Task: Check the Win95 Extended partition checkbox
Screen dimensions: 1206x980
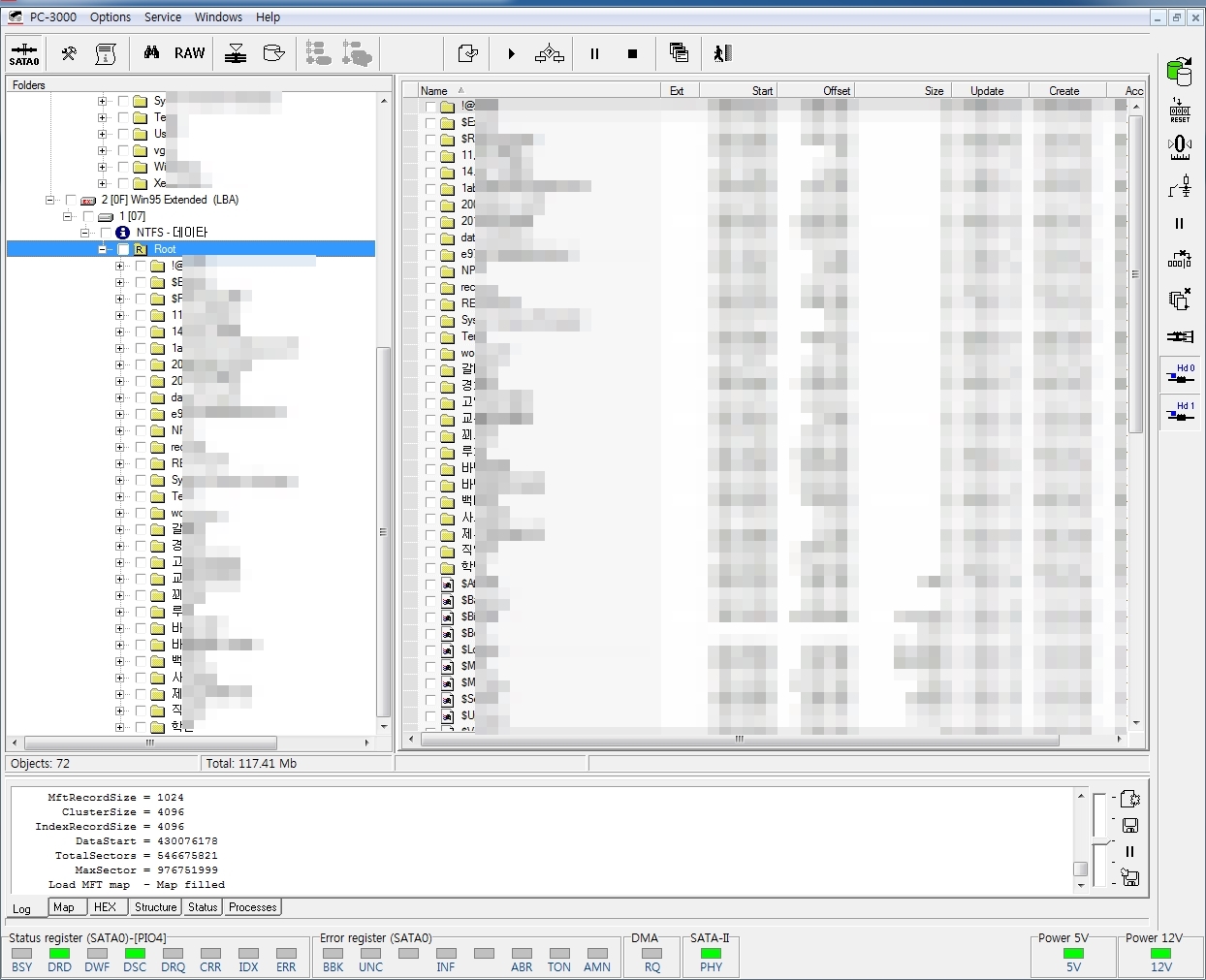Action: coord(71,201)
